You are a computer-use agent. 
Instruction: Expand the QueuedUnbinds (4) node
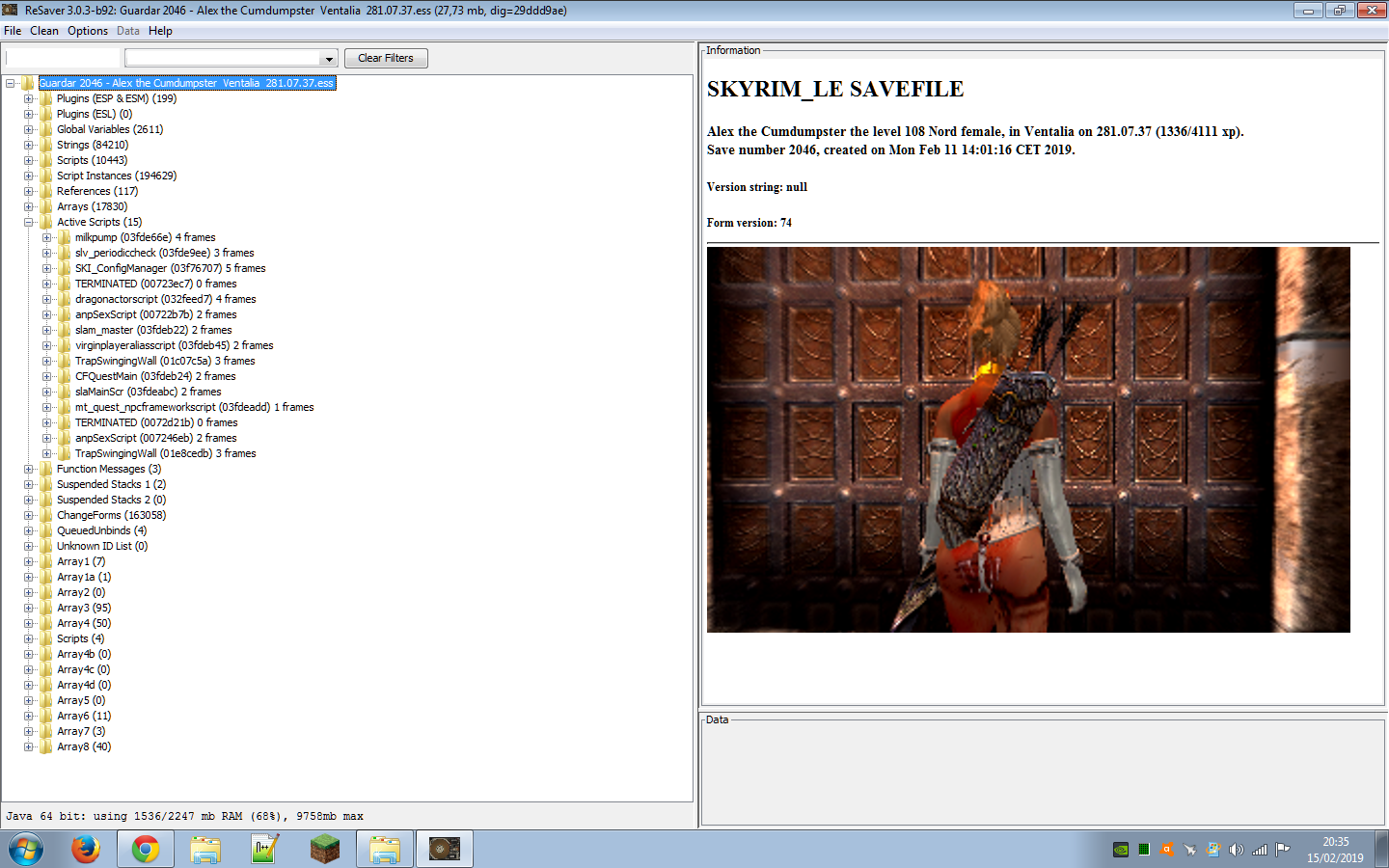(28, 530)
